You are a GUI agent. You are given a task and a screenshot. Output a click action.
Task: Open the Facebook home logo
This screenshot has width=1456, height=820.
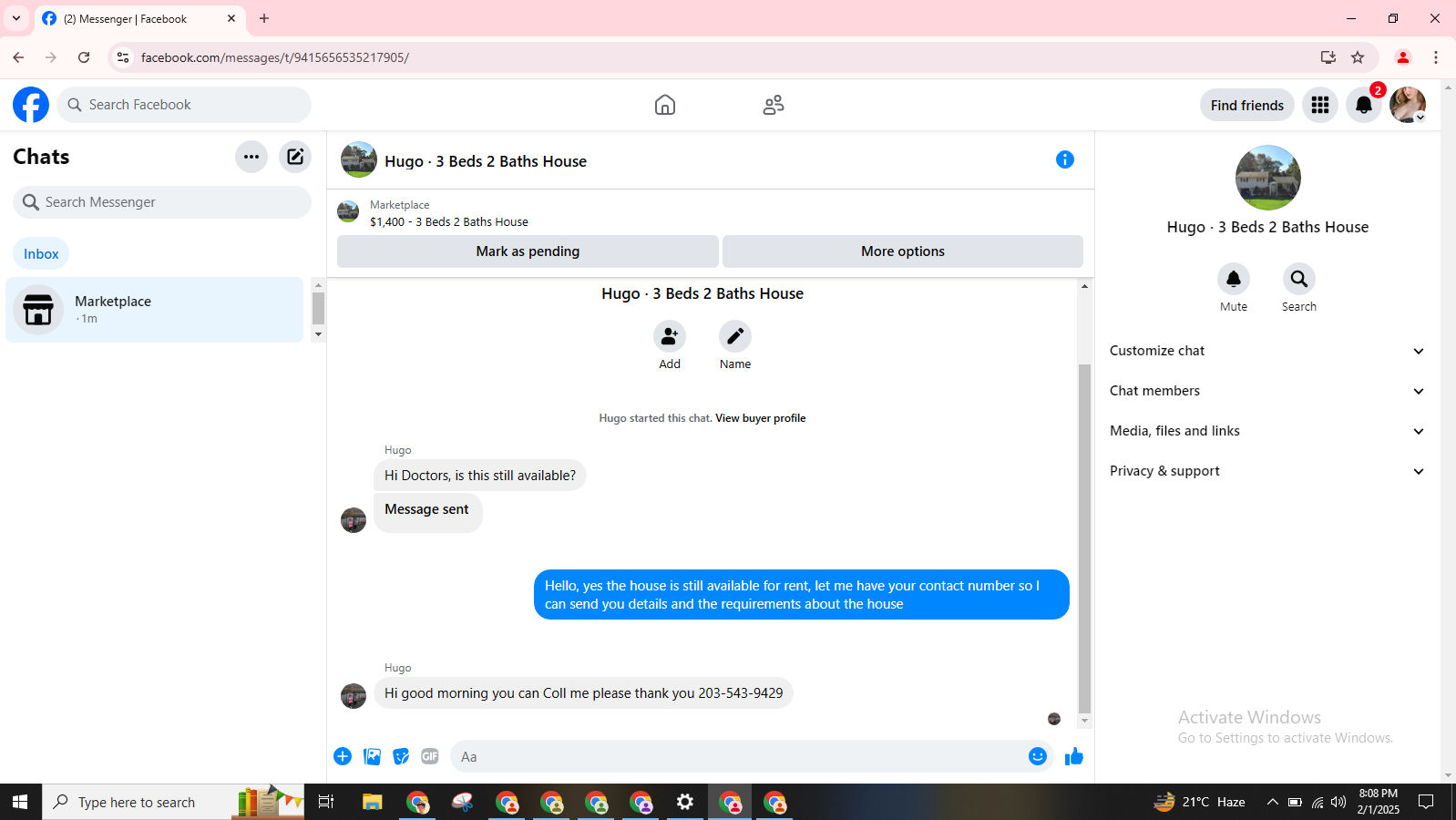[31, 105]
